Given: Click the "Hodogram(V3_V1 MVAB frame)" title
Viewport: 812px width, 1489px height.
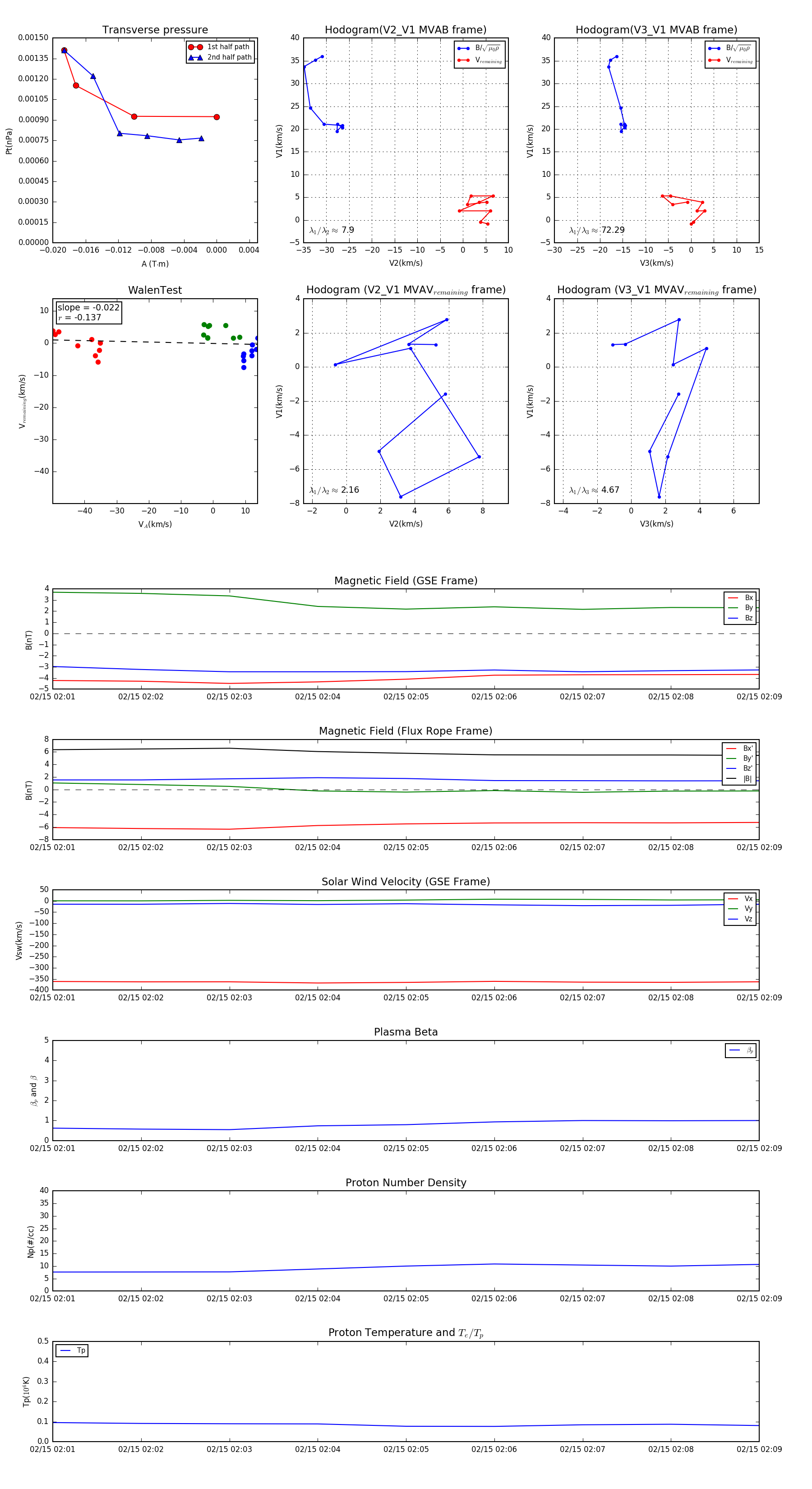Looking at the screenshot, I should (x=656, y=30).
